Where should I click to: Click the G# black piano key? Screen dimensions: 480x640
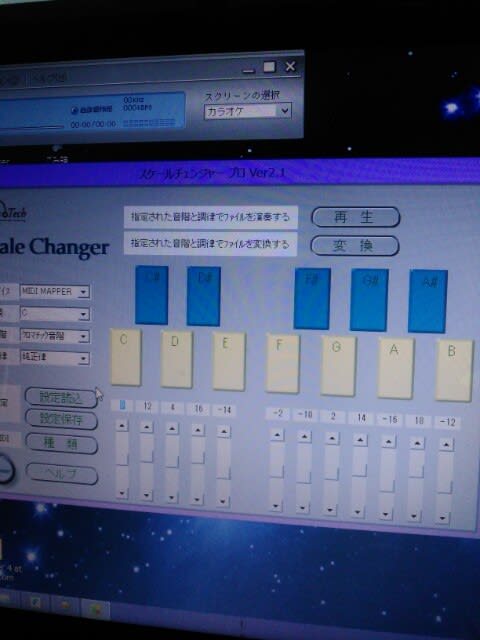(369, 300)
